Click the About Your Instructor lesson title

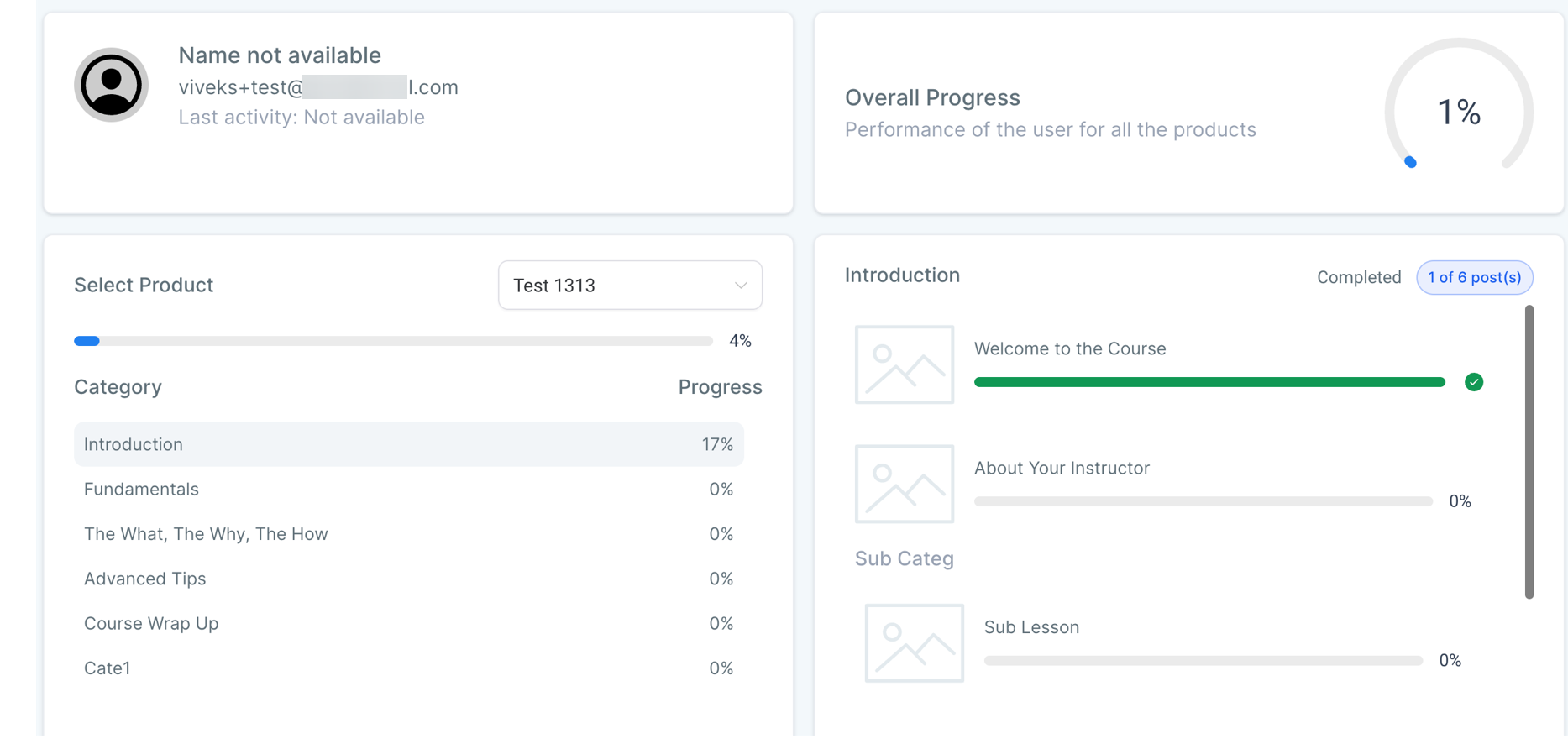(1061, 468)
